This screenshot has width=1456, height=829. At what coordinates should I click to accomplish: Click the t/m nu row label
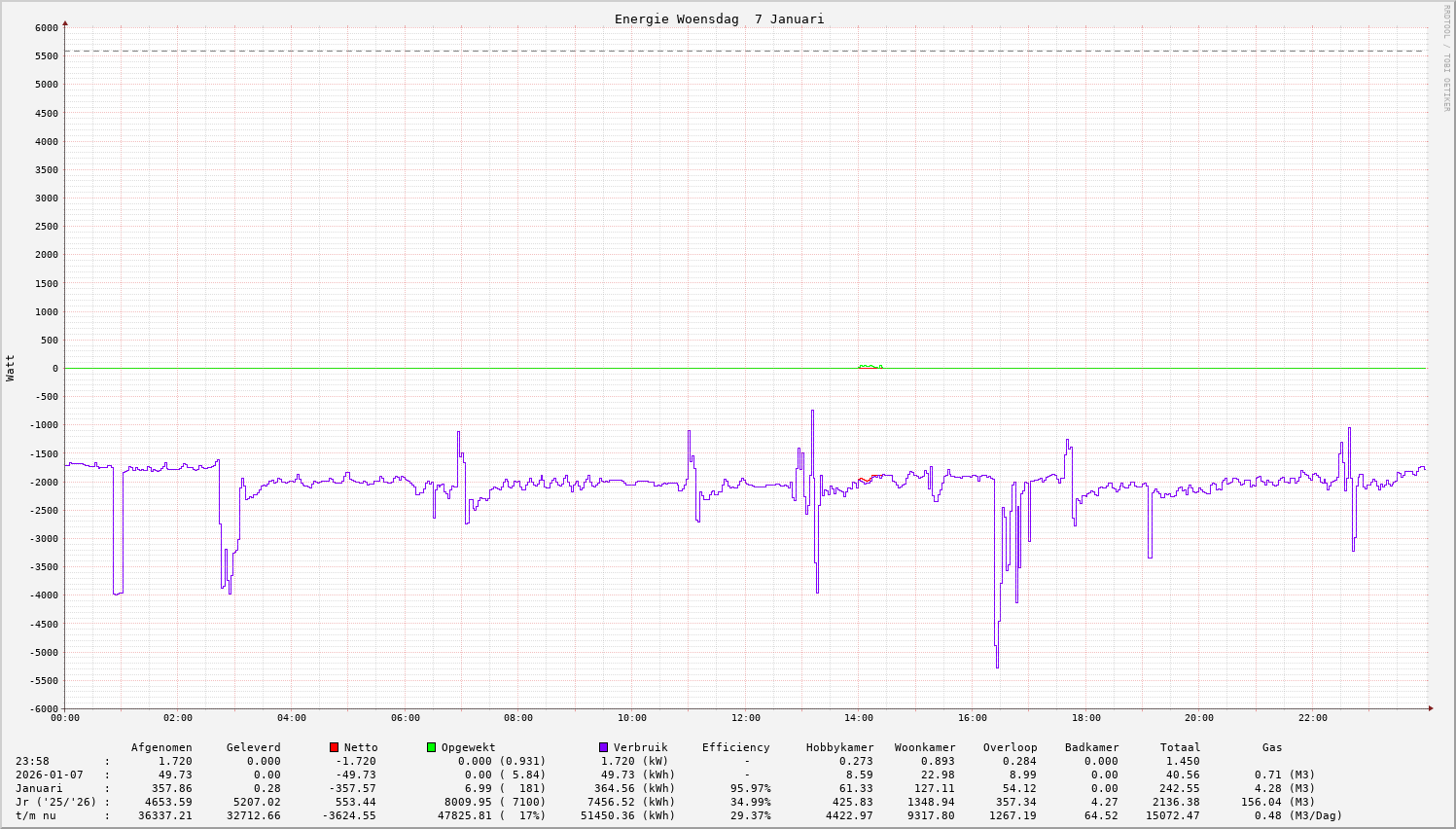(36, 816)
